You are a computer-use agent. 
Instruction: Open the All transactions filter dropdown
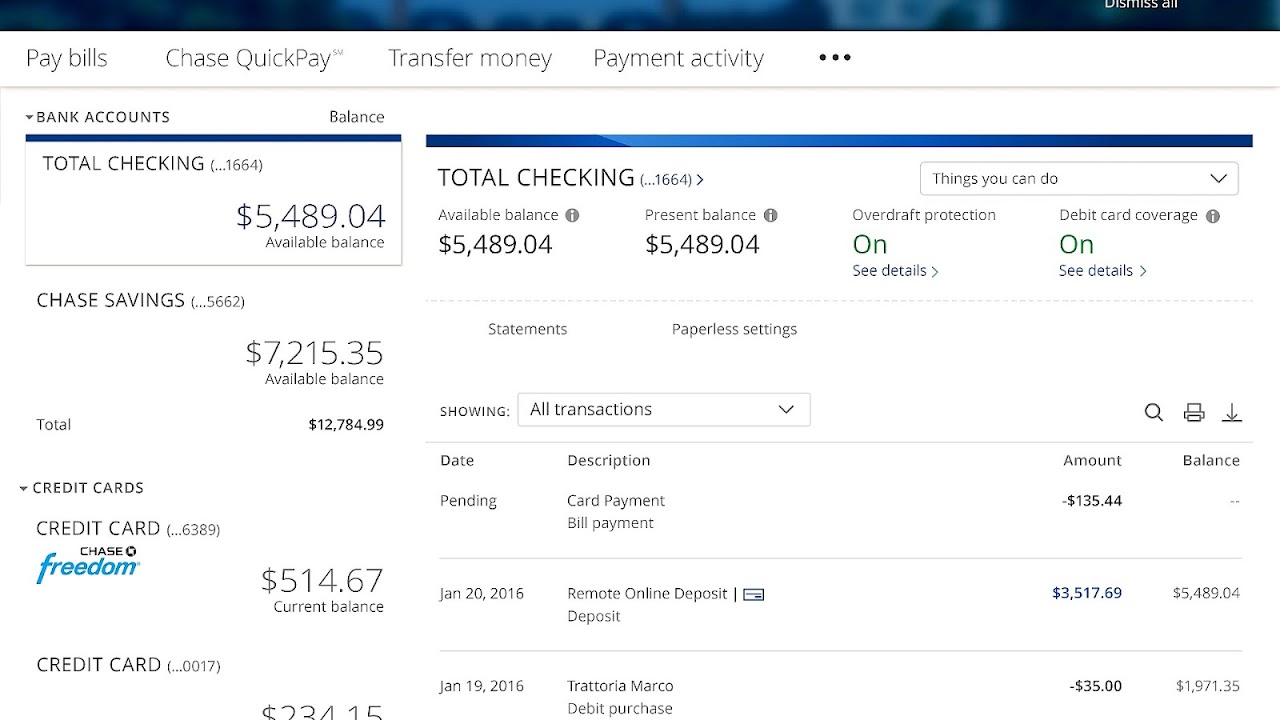[664, 410]
